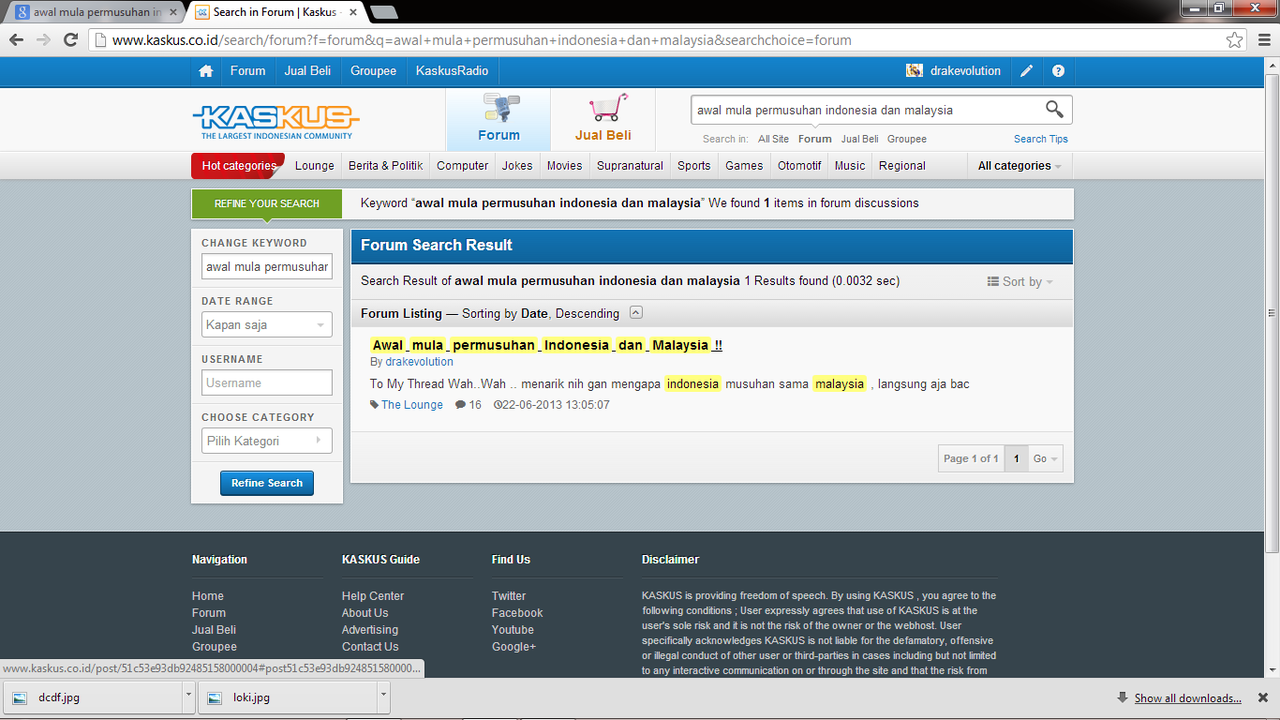The height and width of the screenshot is (720, 1280).
Task: Open thread Awal mula permusuhan Indonesia dan Malaysia
Action: click(x=547, y=345)
